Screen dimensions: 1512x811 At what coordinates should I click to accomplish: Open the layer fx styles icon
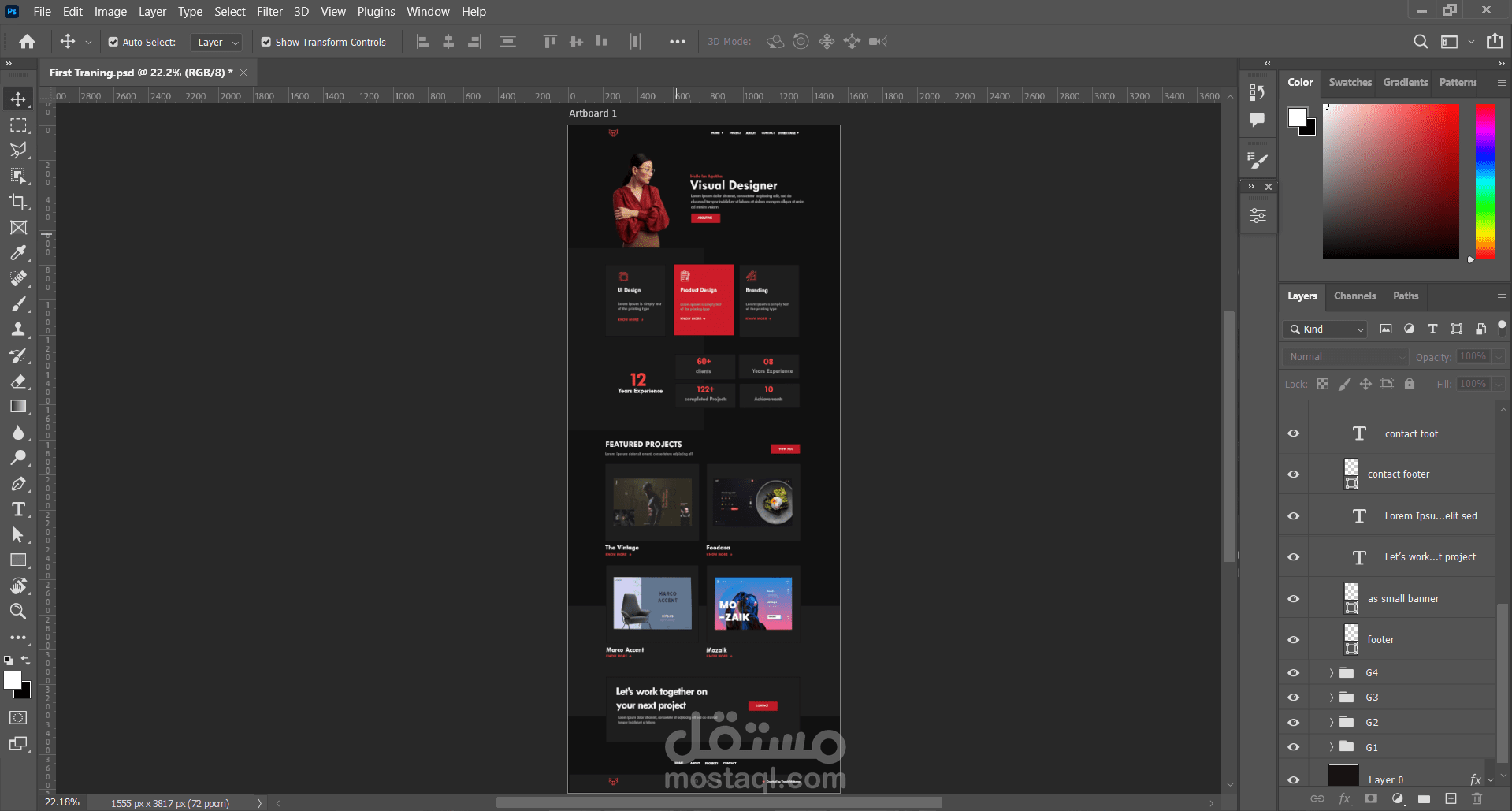pyautogui.click(x=1344, y=798)
